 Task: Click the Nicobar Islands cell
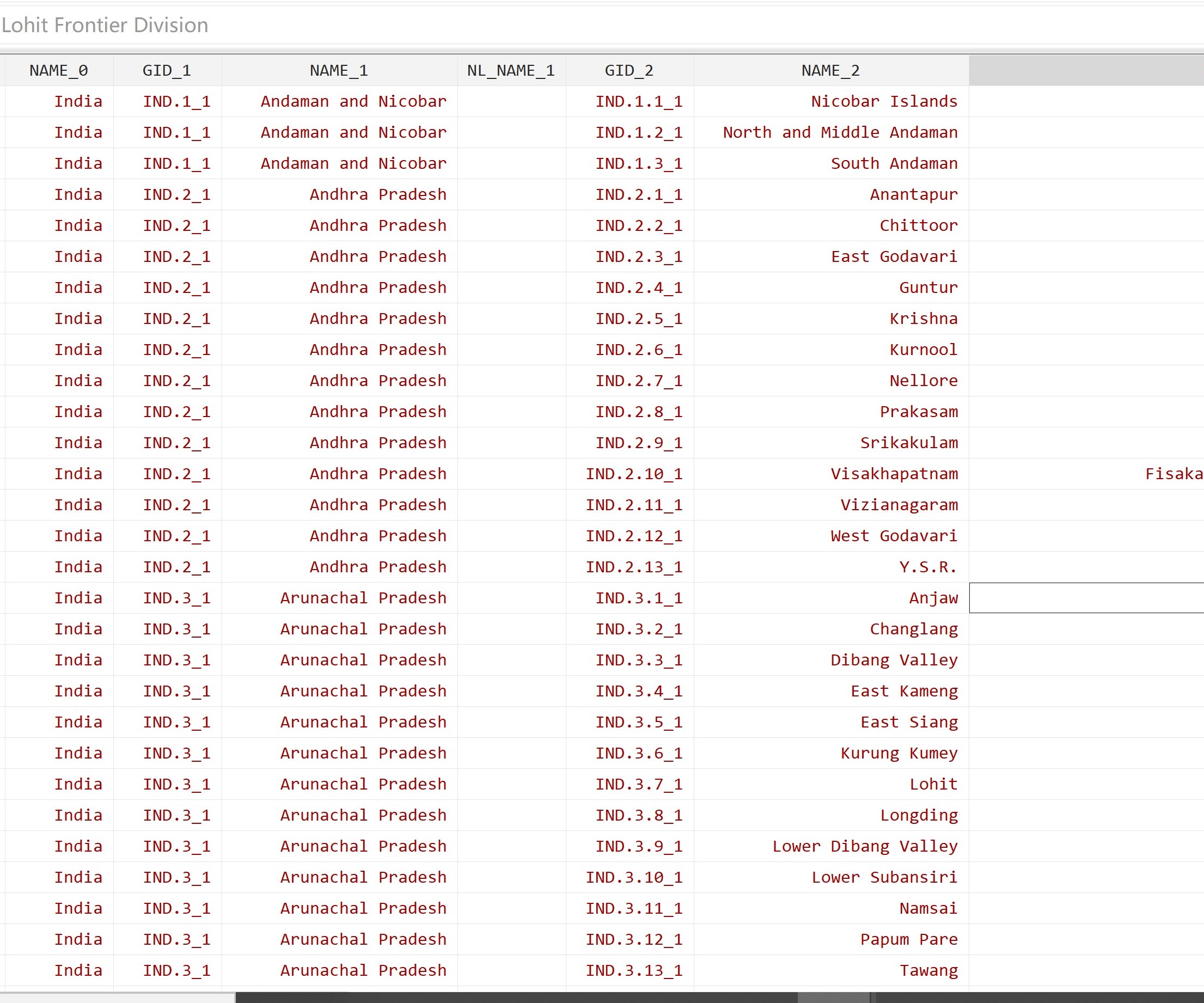[x=883, y=101]
